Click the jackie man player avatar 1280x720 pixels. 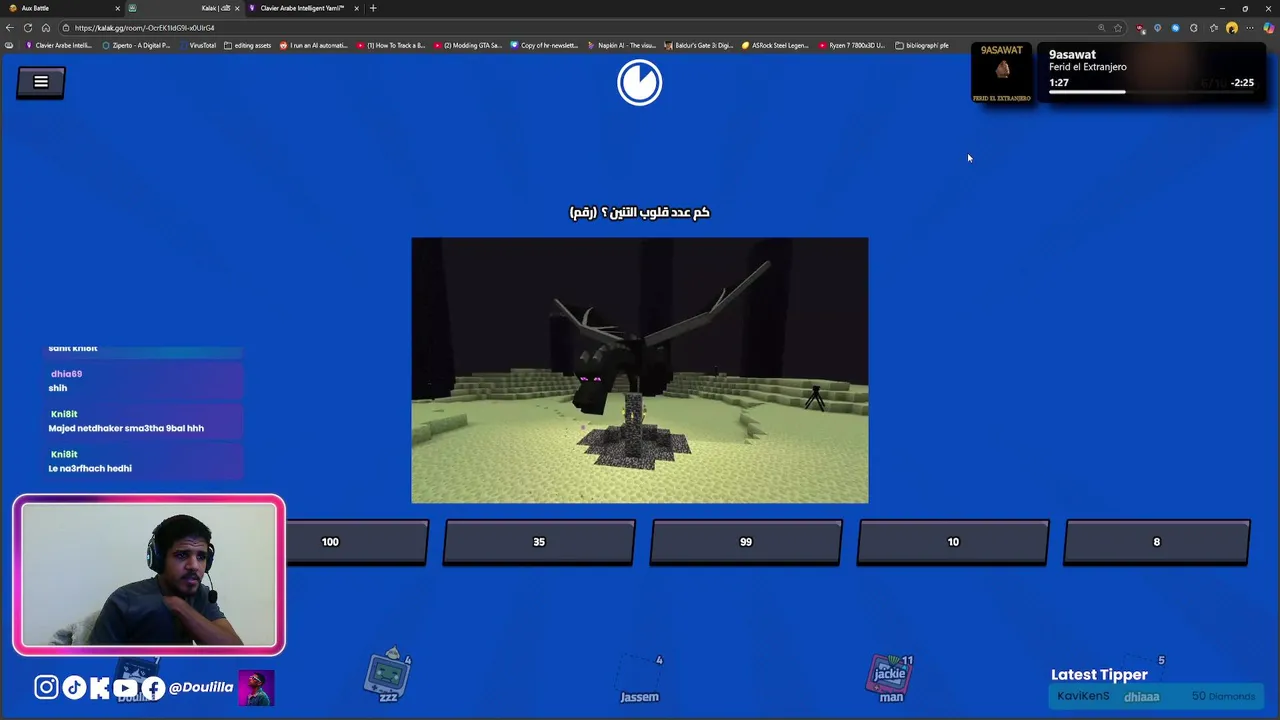click(890, 678)
